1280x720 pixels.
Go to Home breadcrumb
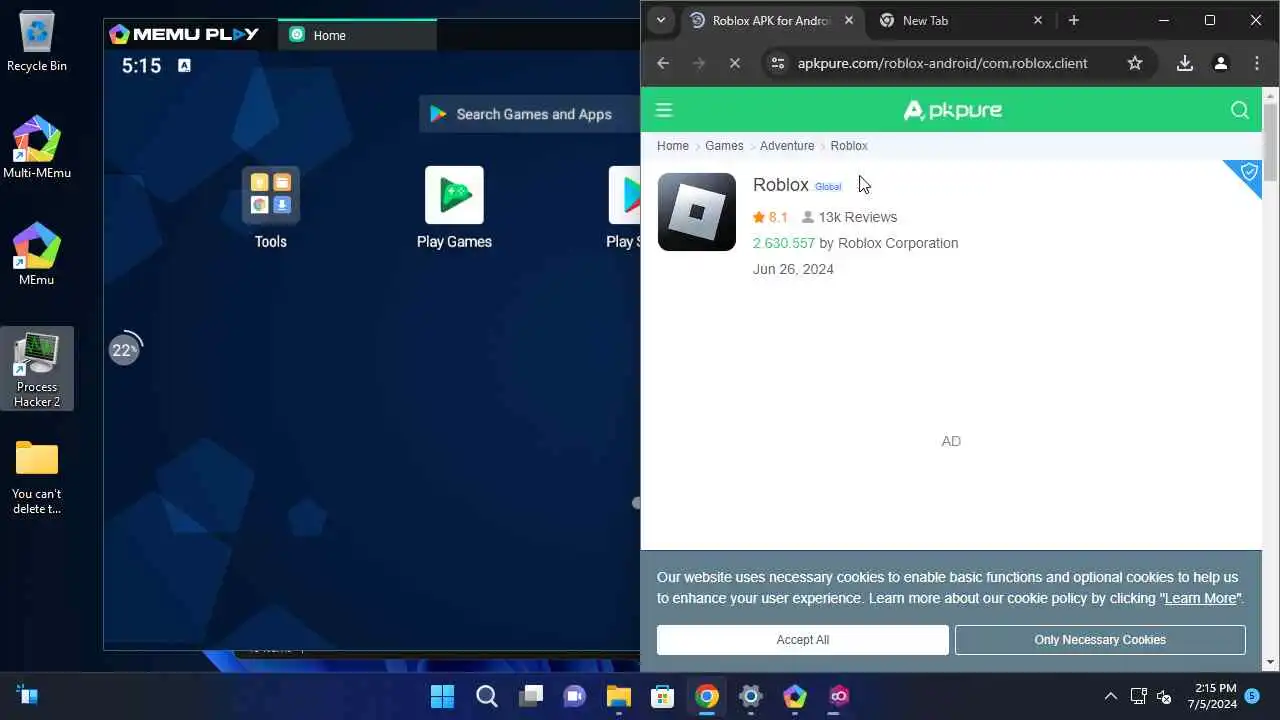point(673,146)
